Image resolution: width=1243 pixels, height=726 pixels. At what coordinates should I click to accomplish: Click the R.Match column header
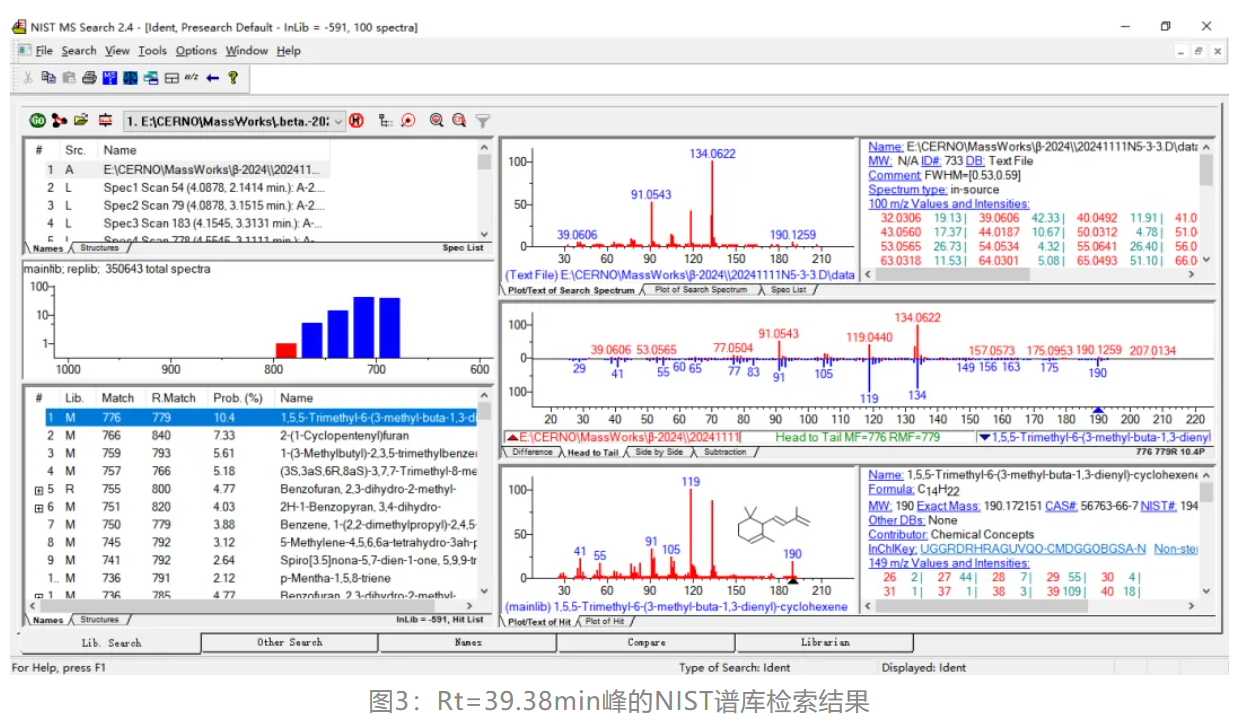coord(176,398)
